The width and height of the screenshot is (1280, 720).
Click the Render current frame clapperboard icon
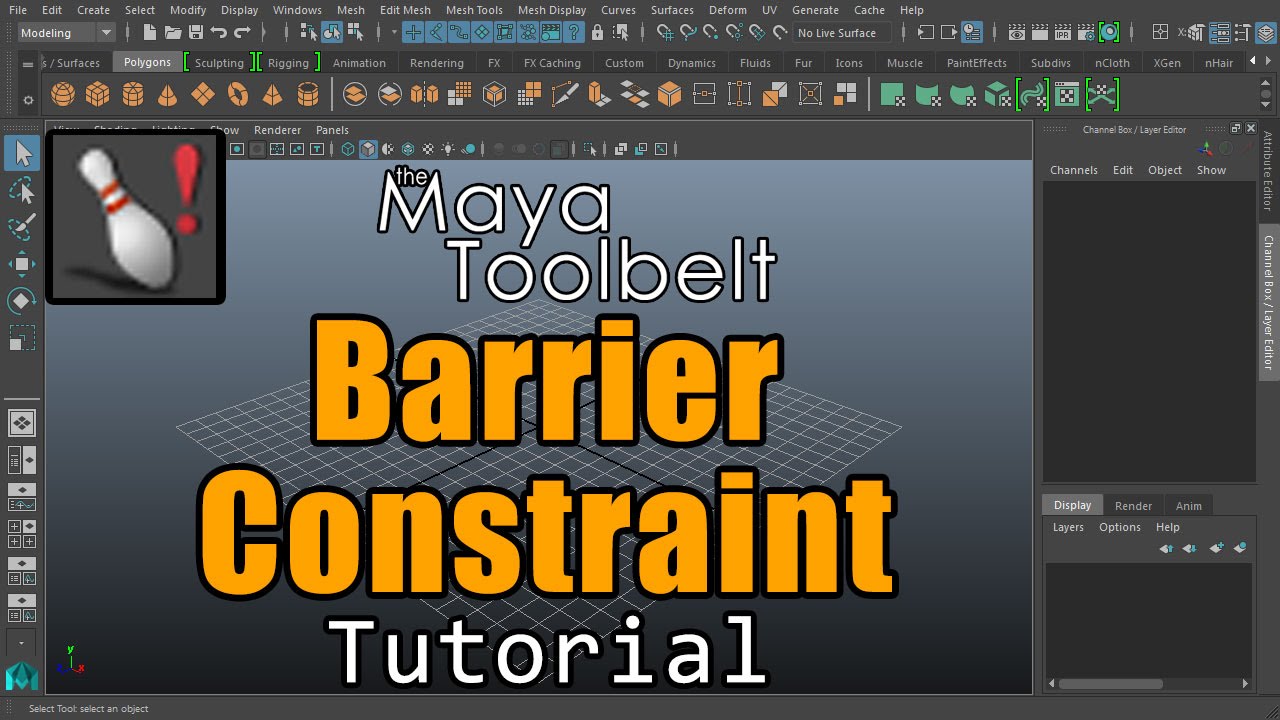tap(1040, 33)
